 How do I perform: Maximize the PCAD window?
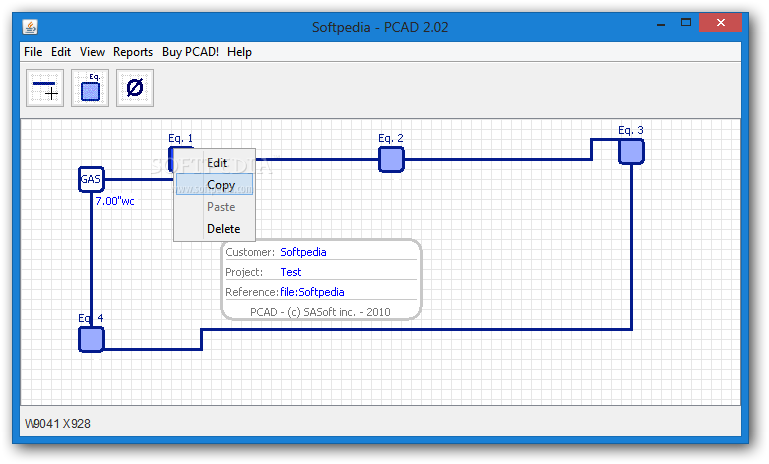[x=686, y=23]
